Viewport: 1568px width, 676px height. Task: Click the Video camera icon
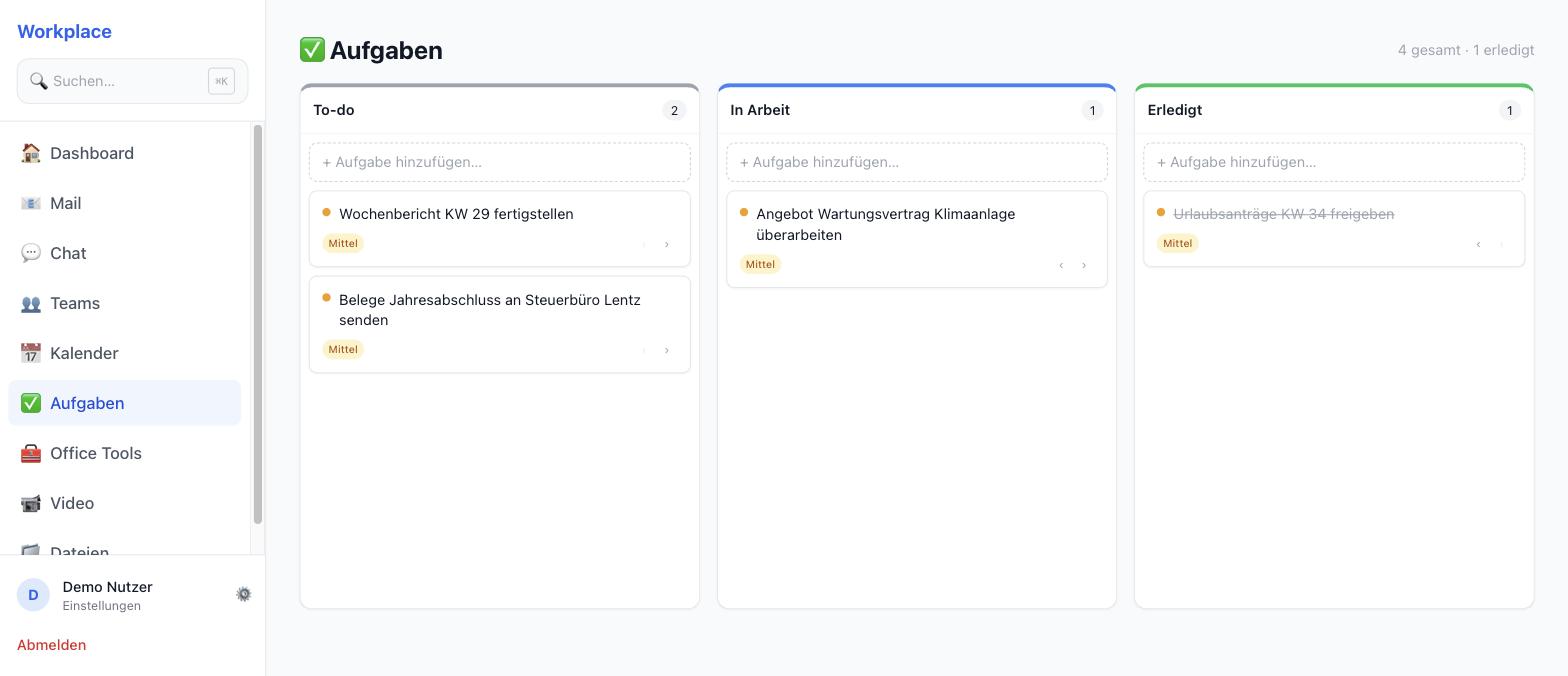tap(31, 503)
